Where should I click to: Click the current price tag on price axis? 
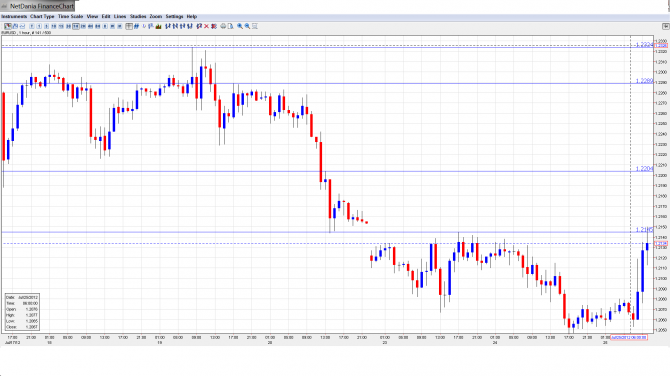pyautogui.click(x=661, y=244)
